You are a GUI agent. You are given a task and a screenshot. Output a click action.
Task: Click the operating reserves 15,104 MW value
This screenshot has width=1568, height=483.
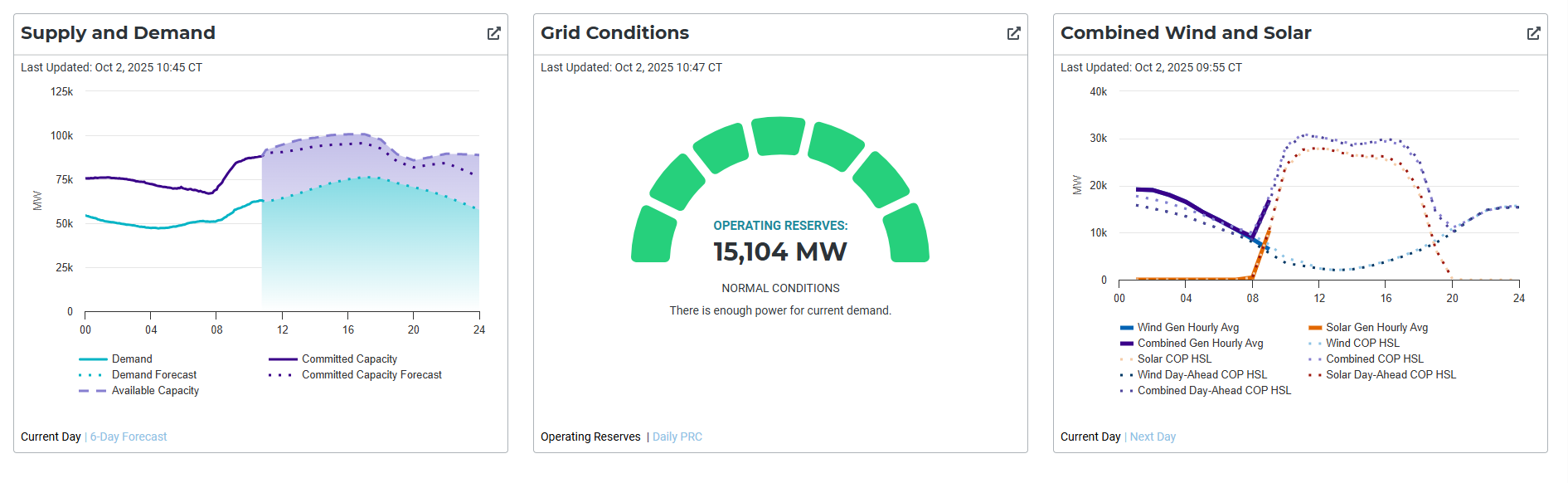(780, 251)
